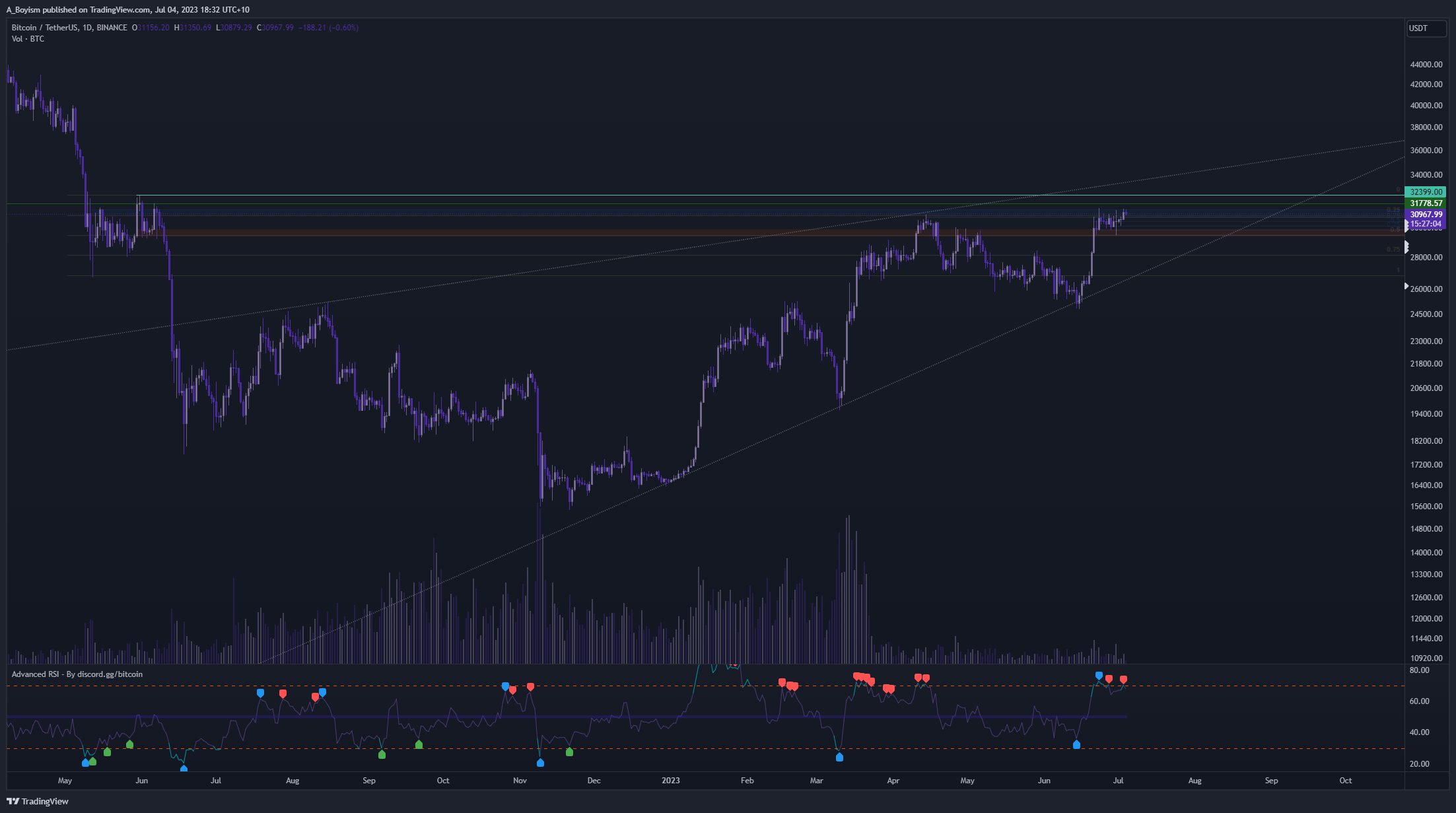The height and width of the screenshot is (813, 1456).
Task: Click the rightmost red RSI marker near Jul
Action: pyautogui.click(x=1123, y=680)
